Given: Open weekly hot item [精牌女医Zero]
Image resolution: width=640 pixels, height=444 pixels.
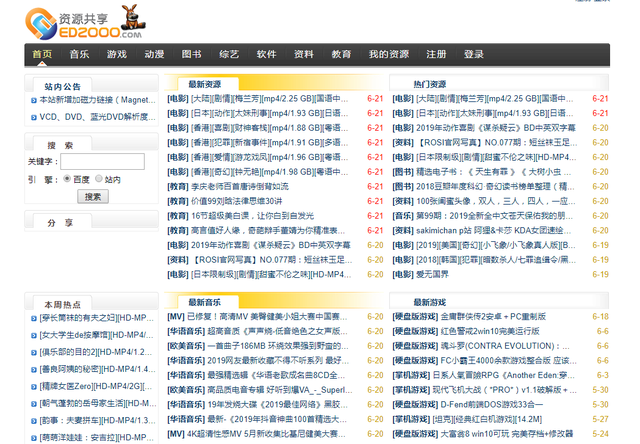Looking at the screenshot, I should point(96,387).
